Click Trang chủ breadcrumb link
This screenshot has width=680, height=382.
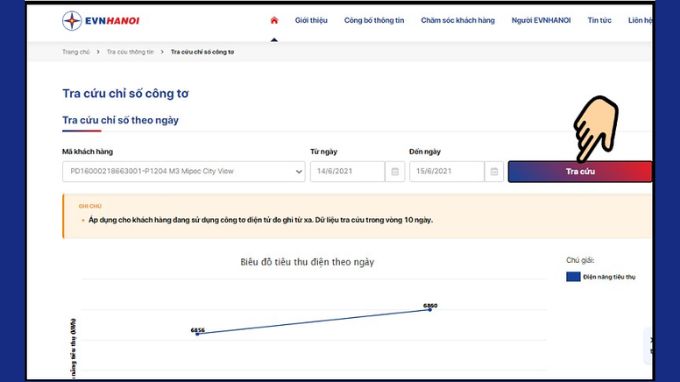[x=76, y=52]
